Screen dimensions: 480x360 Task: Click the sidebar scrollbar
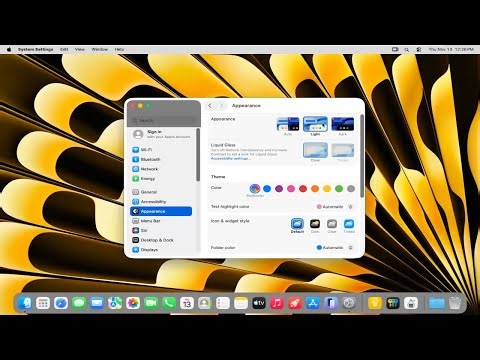click(198, 155)
